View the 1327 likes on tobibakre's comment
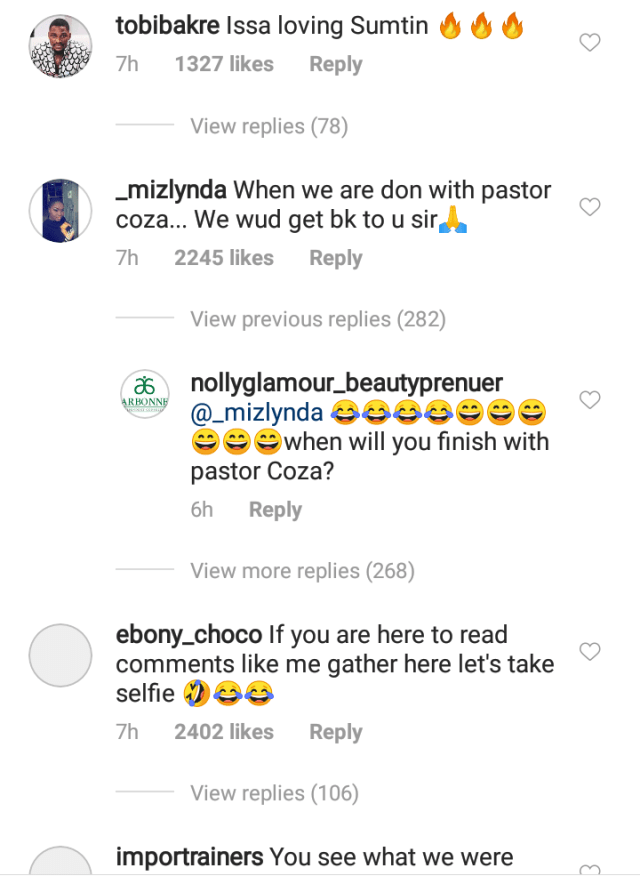Image resolution: width=640 pixels, height=884 pixels. coord(224,64)
